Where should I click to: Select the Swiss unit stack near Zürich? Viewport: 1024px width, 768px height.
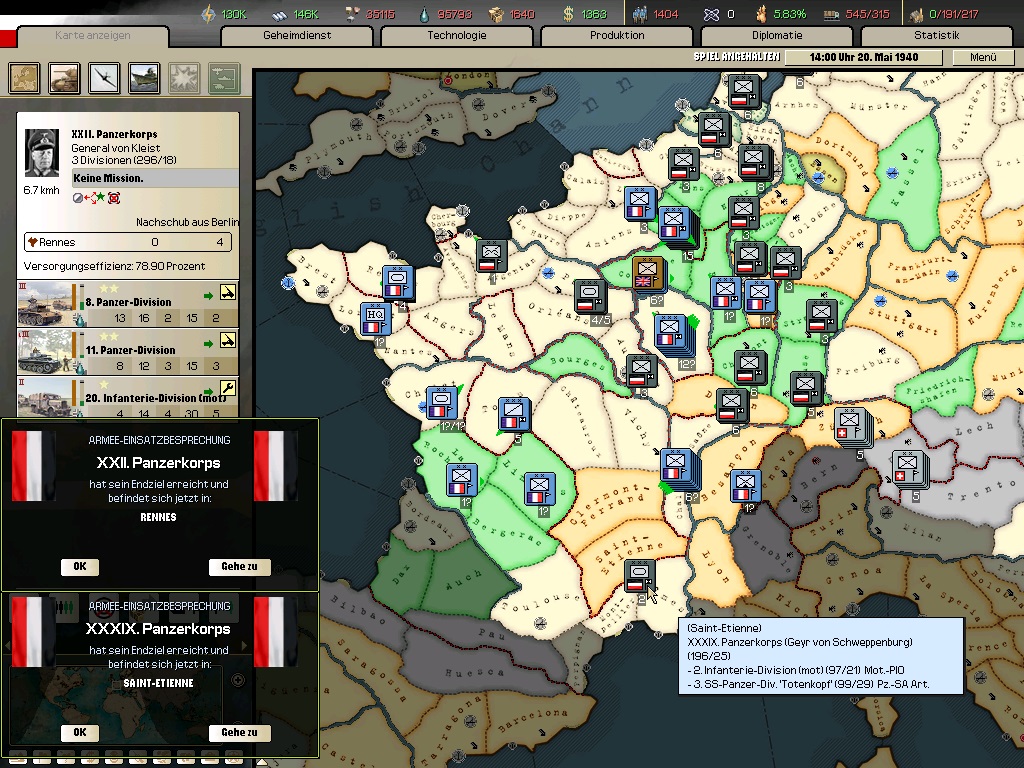(x=850, y=424)
